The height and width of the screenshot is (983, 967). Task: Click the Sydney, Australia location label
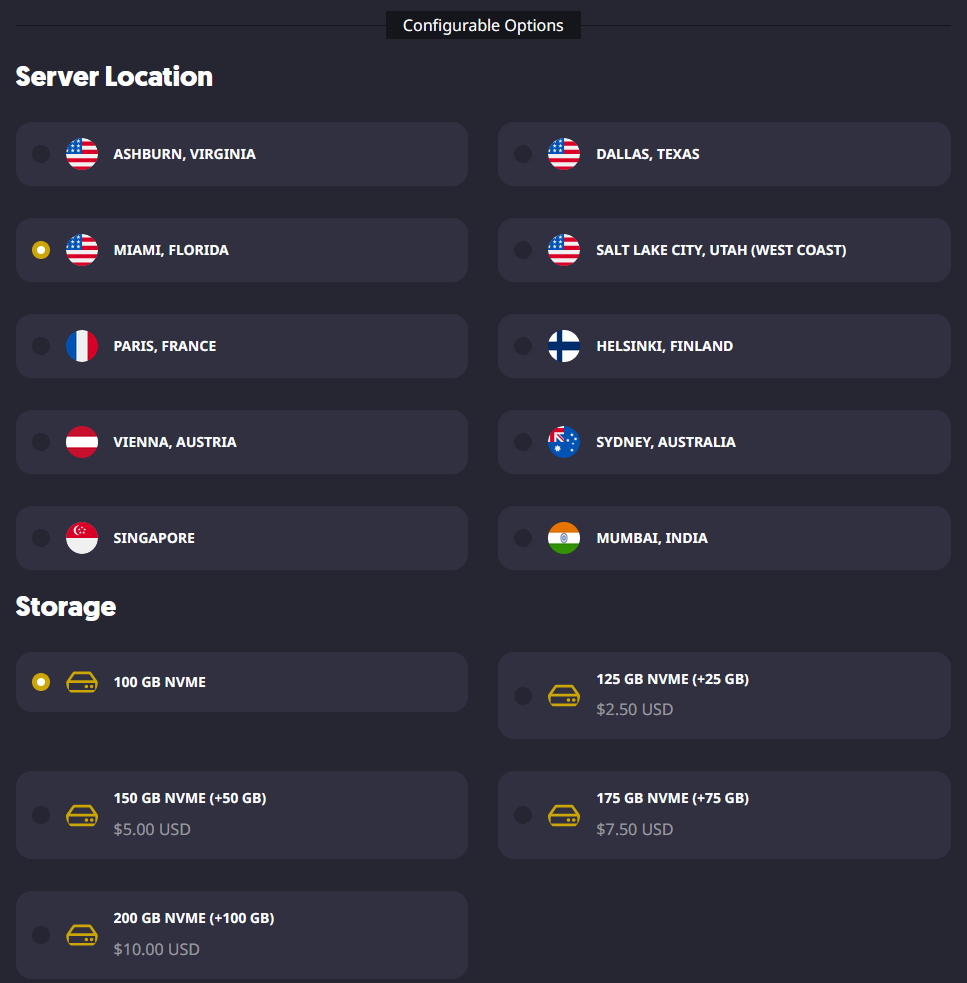click(665, 442)
